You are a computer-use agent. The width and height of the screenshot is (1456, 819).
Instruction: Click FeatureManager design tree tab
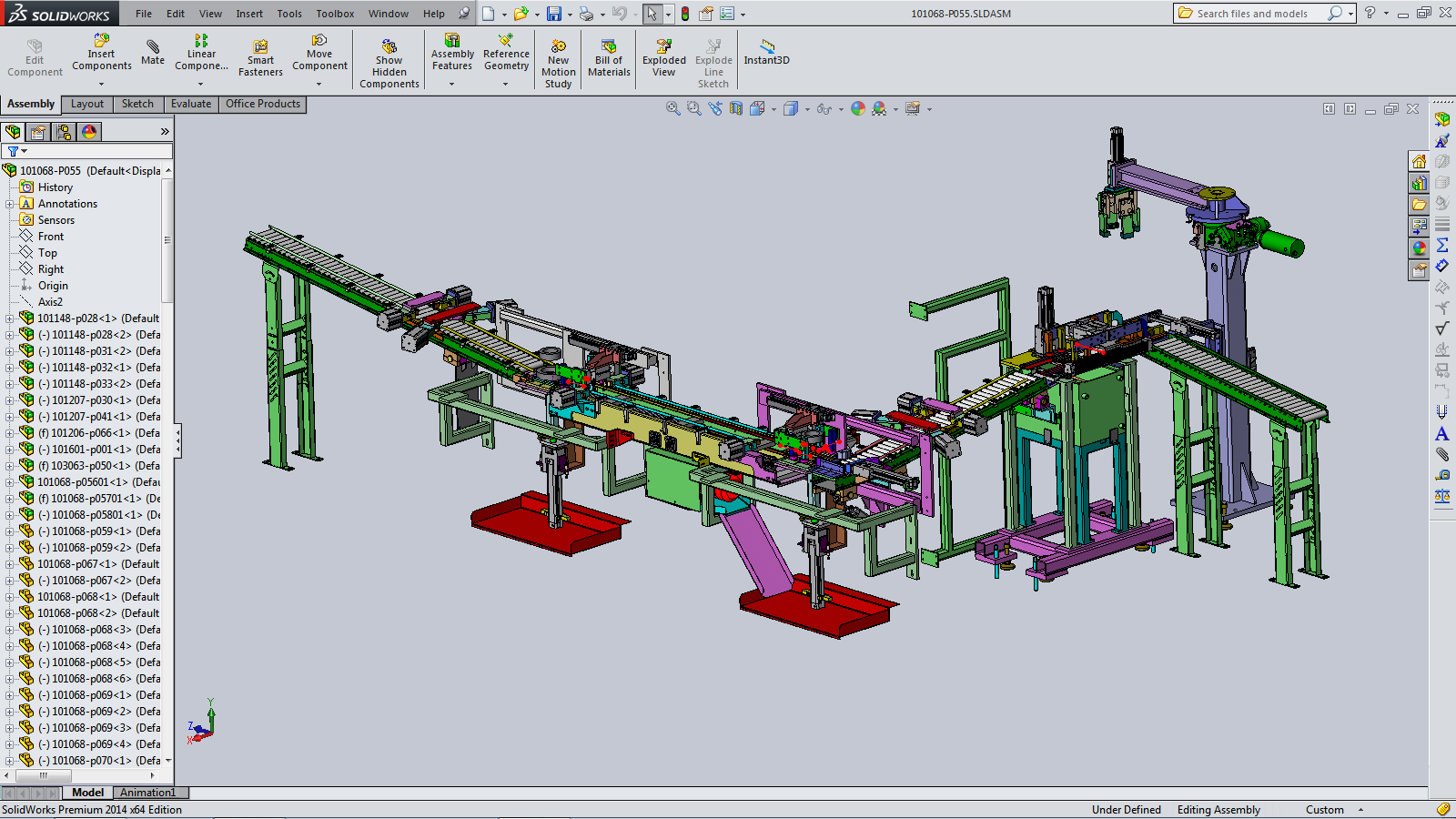click(x=14, y=132)
